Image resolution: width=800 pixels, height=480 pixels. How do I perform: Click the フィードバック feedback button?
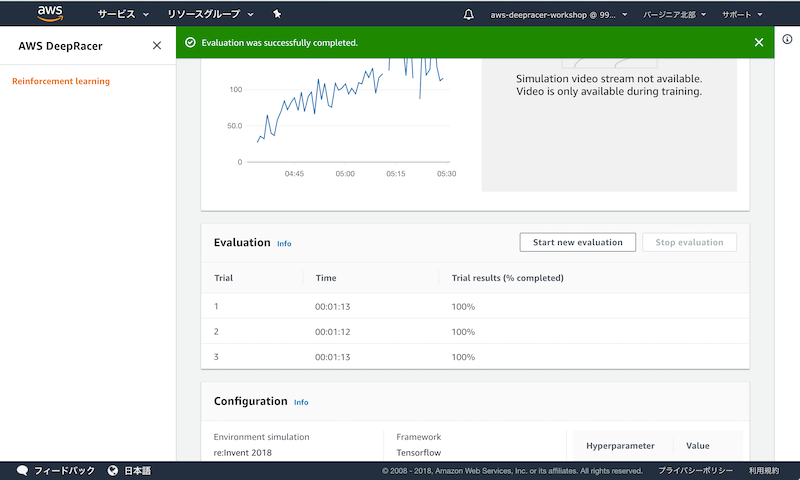(64, 470)
